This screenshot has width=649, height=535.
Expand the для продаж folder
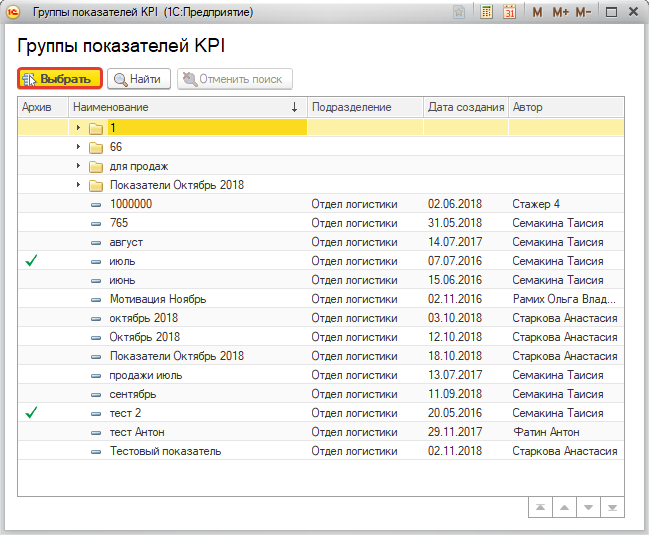[78, 166]
